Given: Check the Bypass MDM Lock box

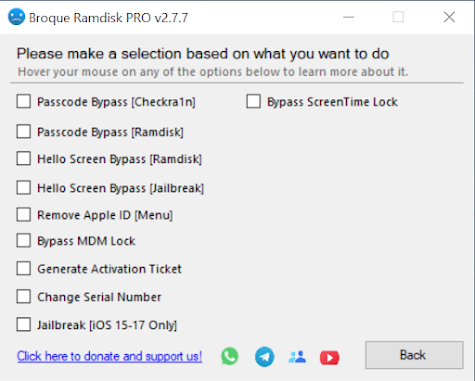Looking at the screenshot, I should [24, 241].
